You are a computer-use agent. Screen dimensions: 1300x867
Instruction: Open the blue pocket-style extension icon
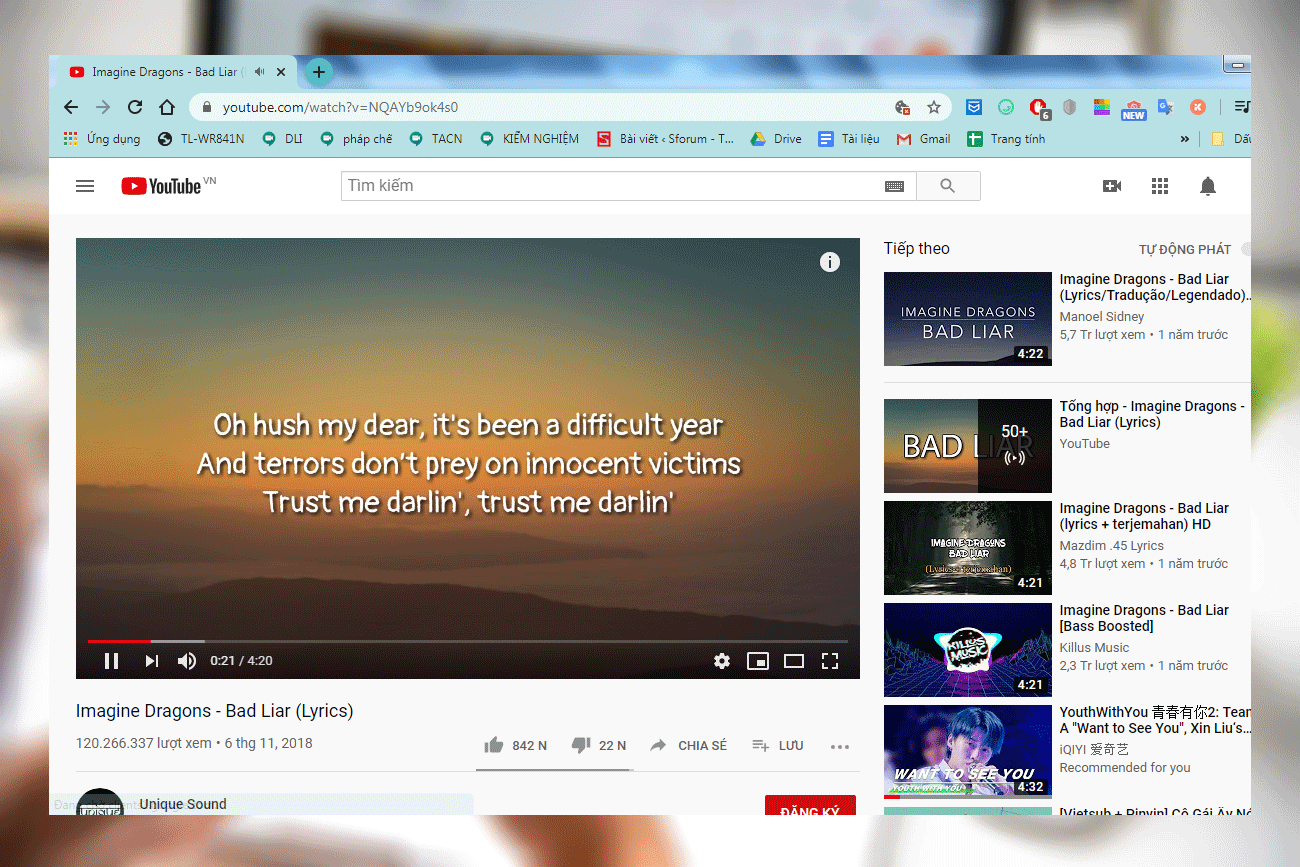tap(974, 107)
